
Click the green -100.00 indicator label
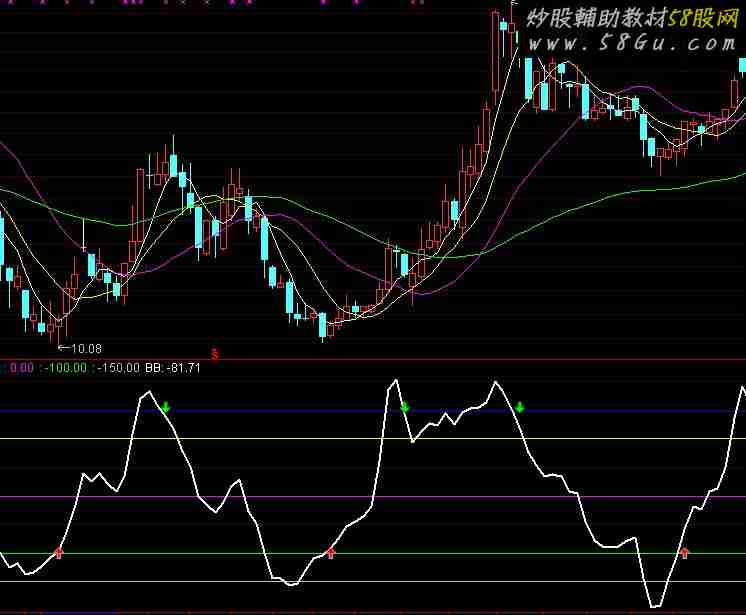click(63, 368)
